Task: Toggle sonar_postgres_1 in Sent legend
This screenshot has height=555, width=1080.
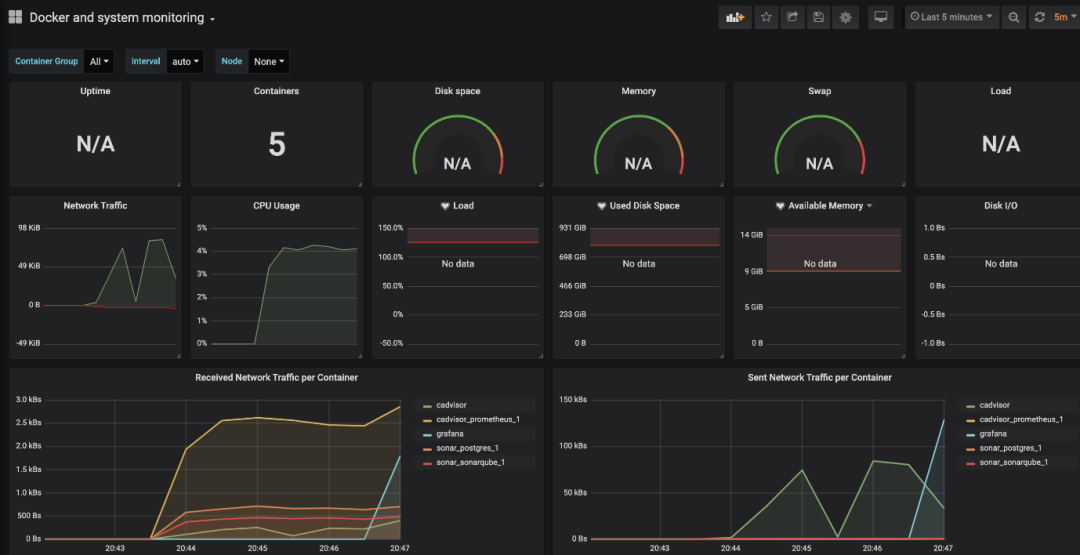Action: click(1011, 448)
